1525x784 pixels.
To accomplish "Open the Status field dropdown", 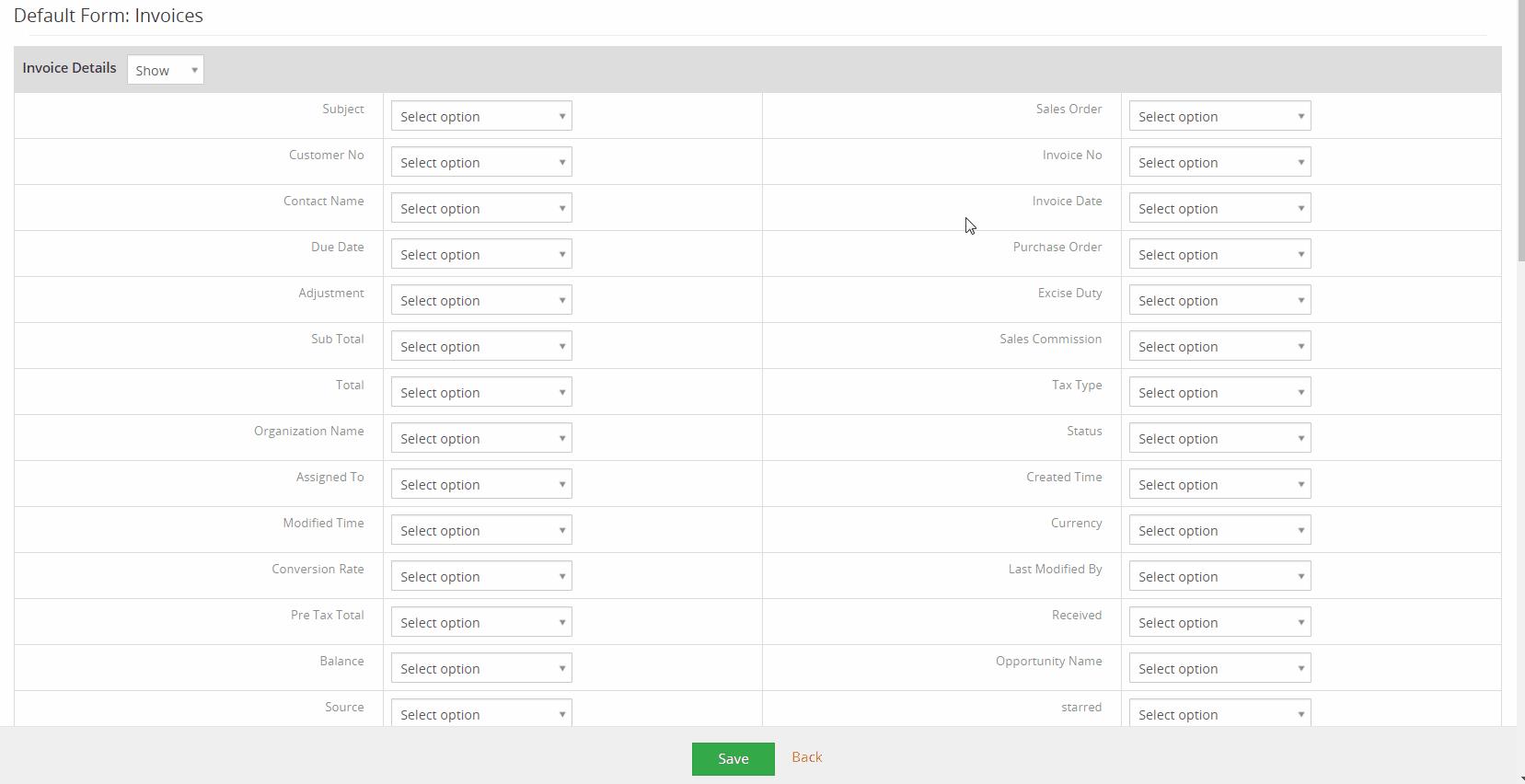I will (1219, 438).
